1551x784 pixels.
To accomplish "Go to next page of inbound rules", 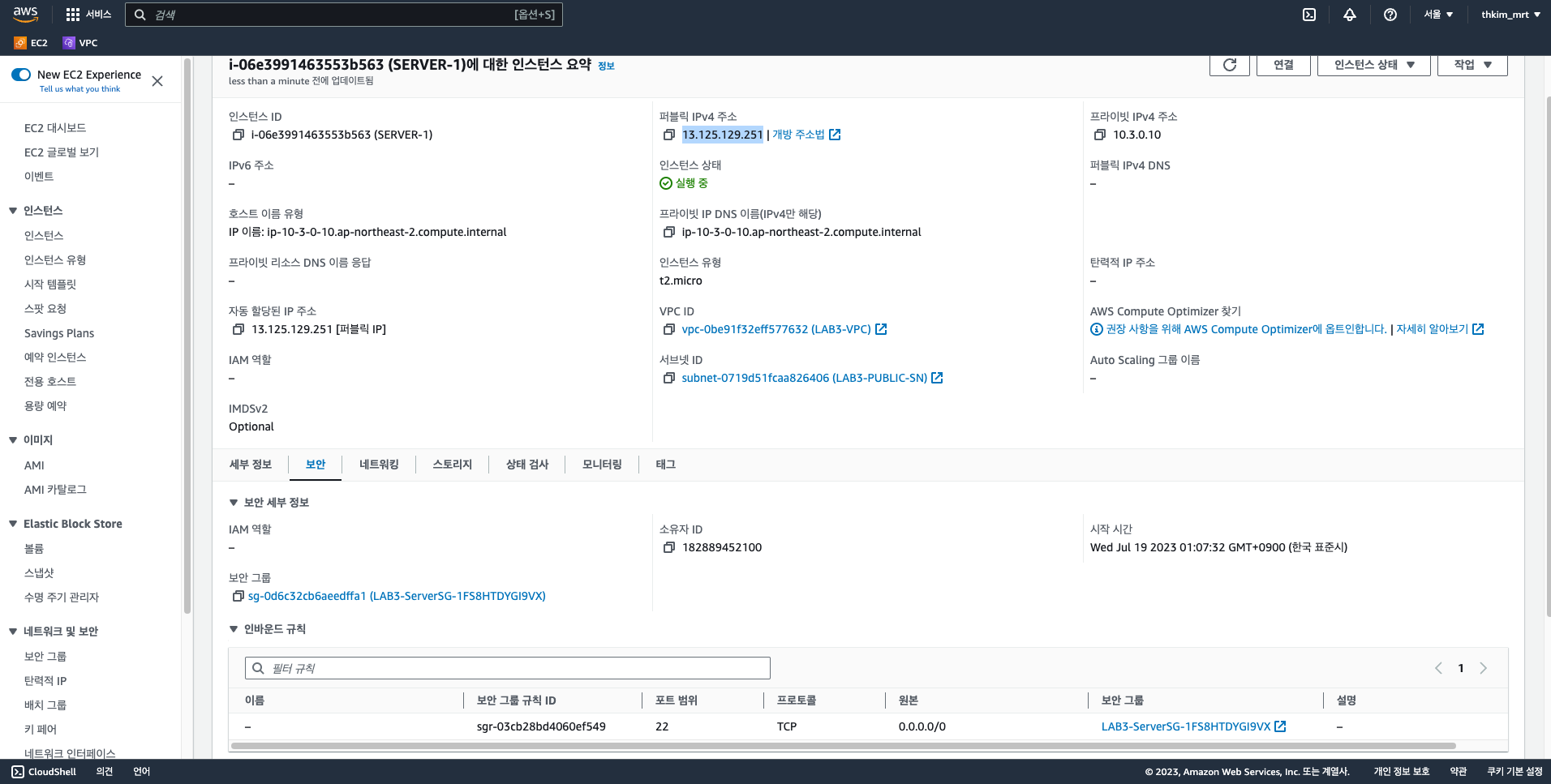I will (x=1484, y=668).
